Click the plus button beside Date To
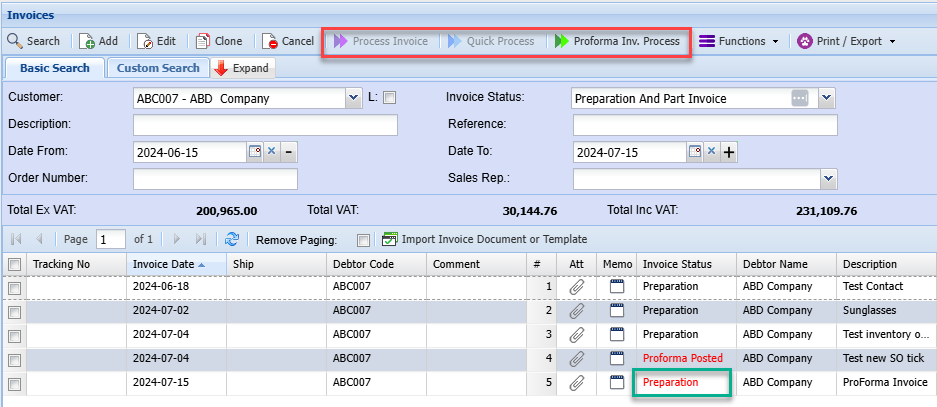The image size is (937, 407). 729,152
